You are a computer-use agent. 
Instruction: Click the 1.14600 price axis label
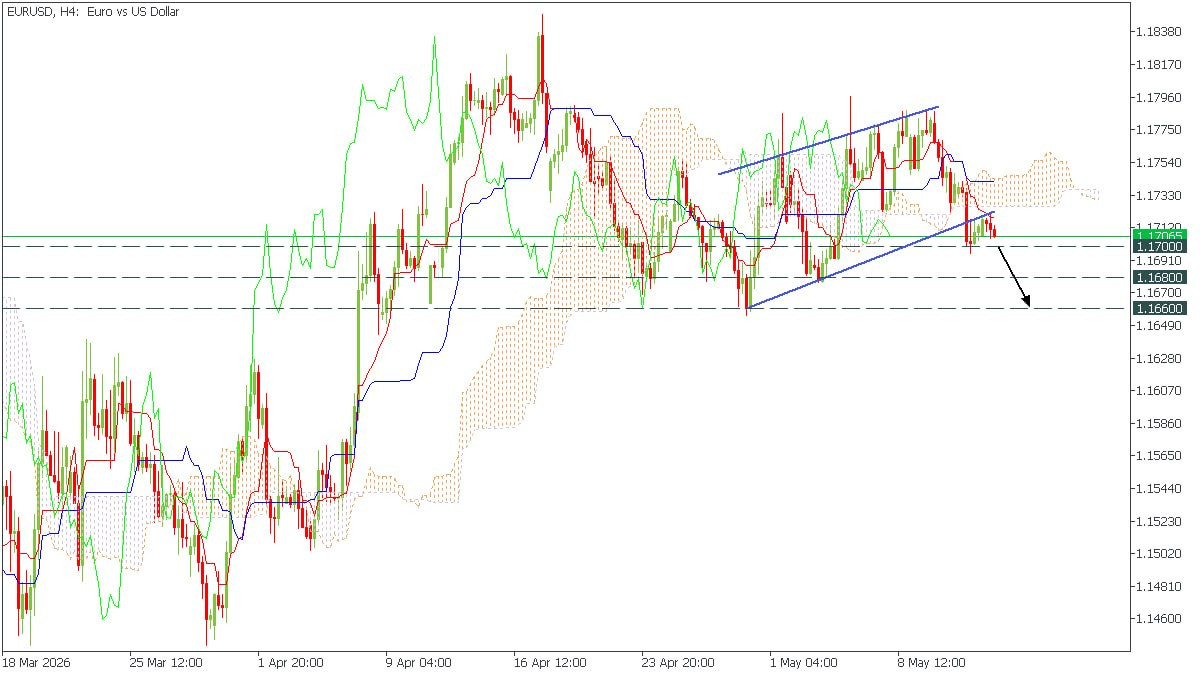tap(1160, 619)
